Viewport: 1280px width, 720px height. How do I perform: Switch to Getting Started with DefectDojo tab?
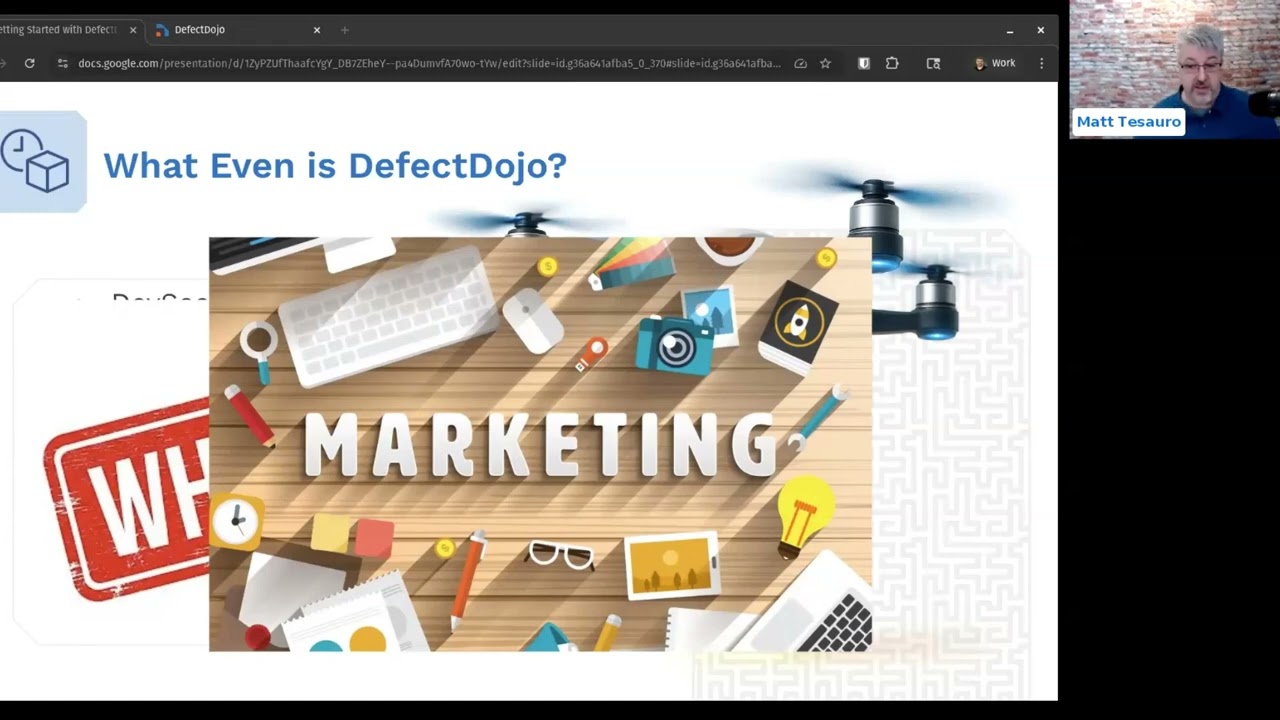[58, 30]
